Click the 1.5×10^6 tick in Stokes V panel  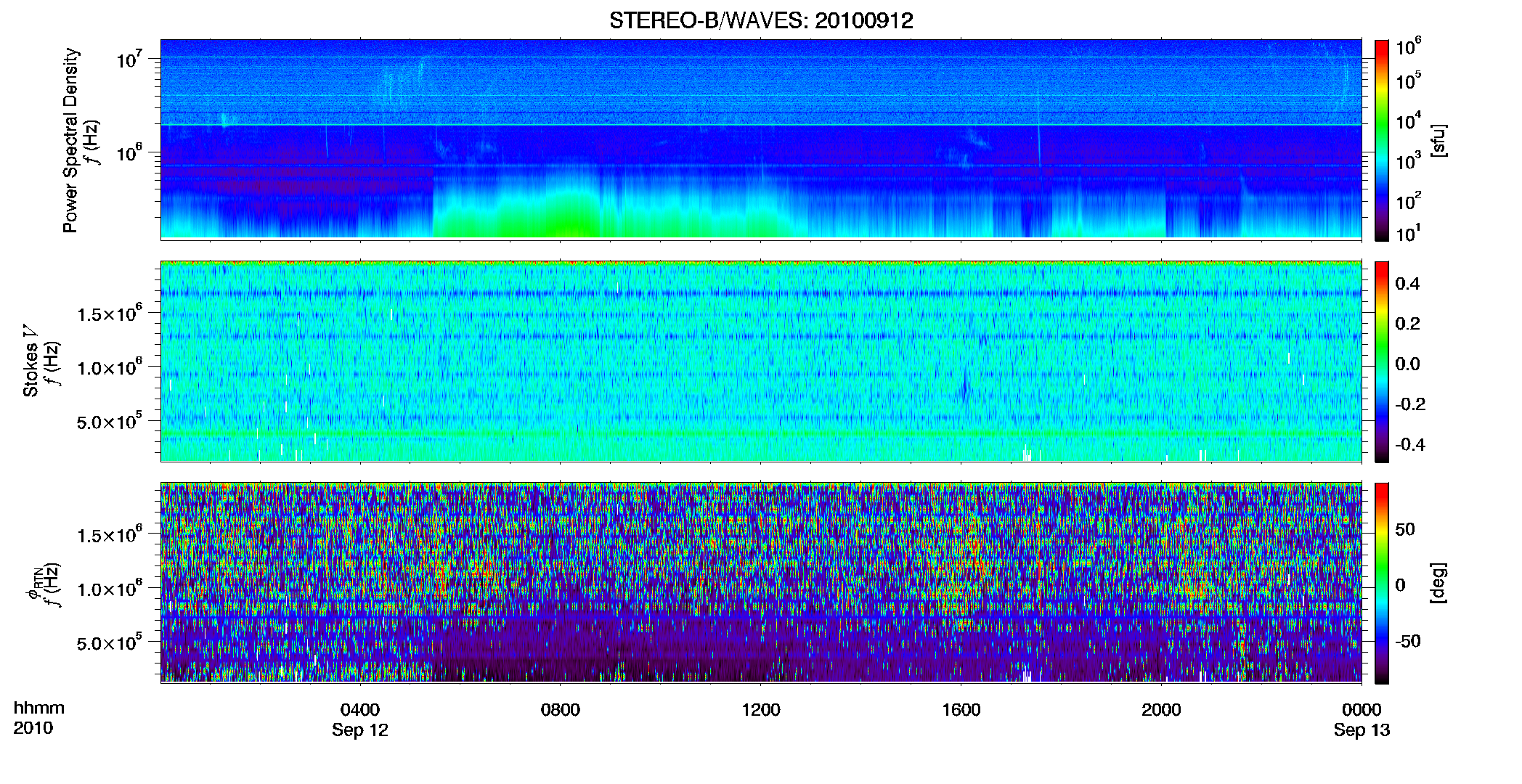point(109,314)
